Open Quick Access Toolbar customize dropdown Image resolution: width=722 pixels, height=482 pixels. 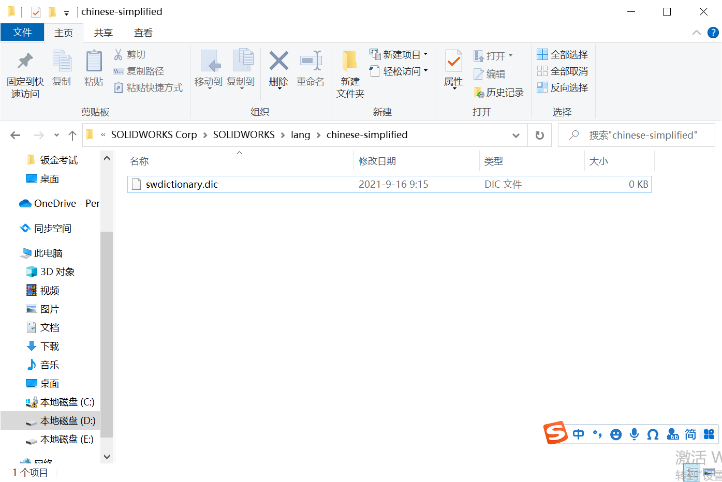pos(66,13)
